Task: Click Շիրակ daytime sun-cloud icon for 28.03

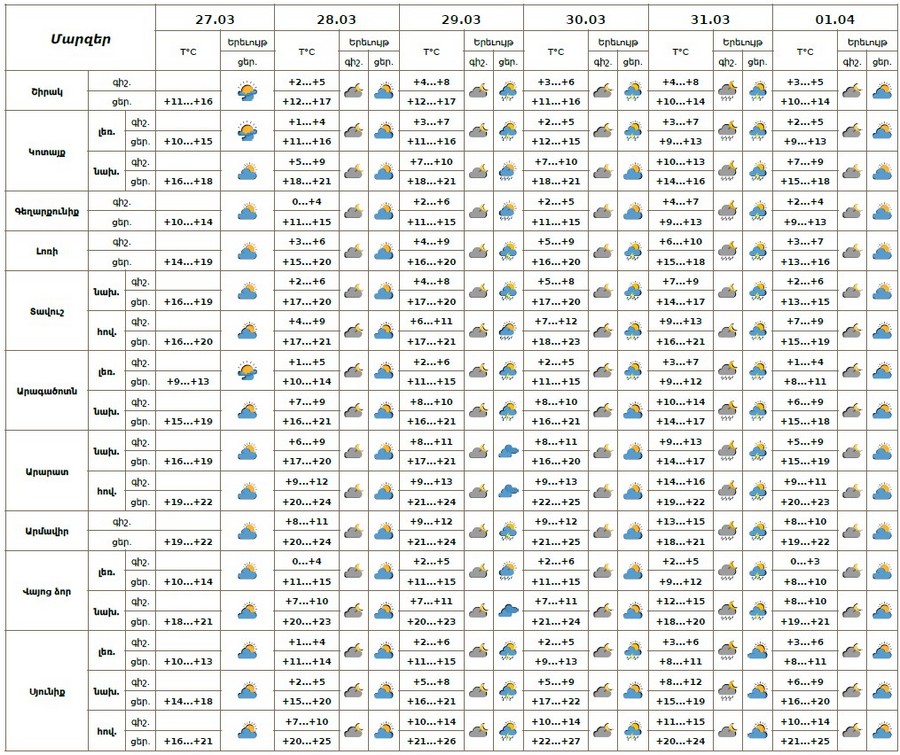Action: pos(384,91)
